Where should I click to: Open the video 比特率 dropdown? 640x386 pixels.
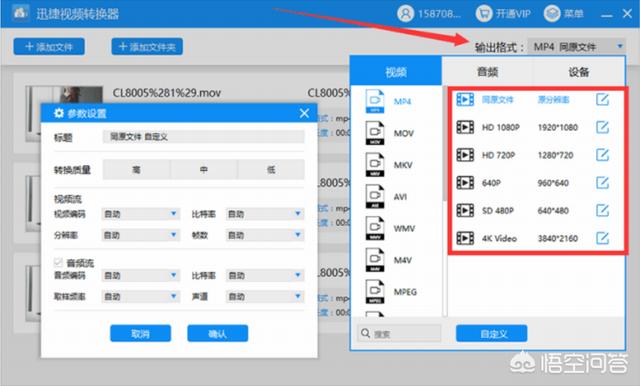[x=264, y=214]
